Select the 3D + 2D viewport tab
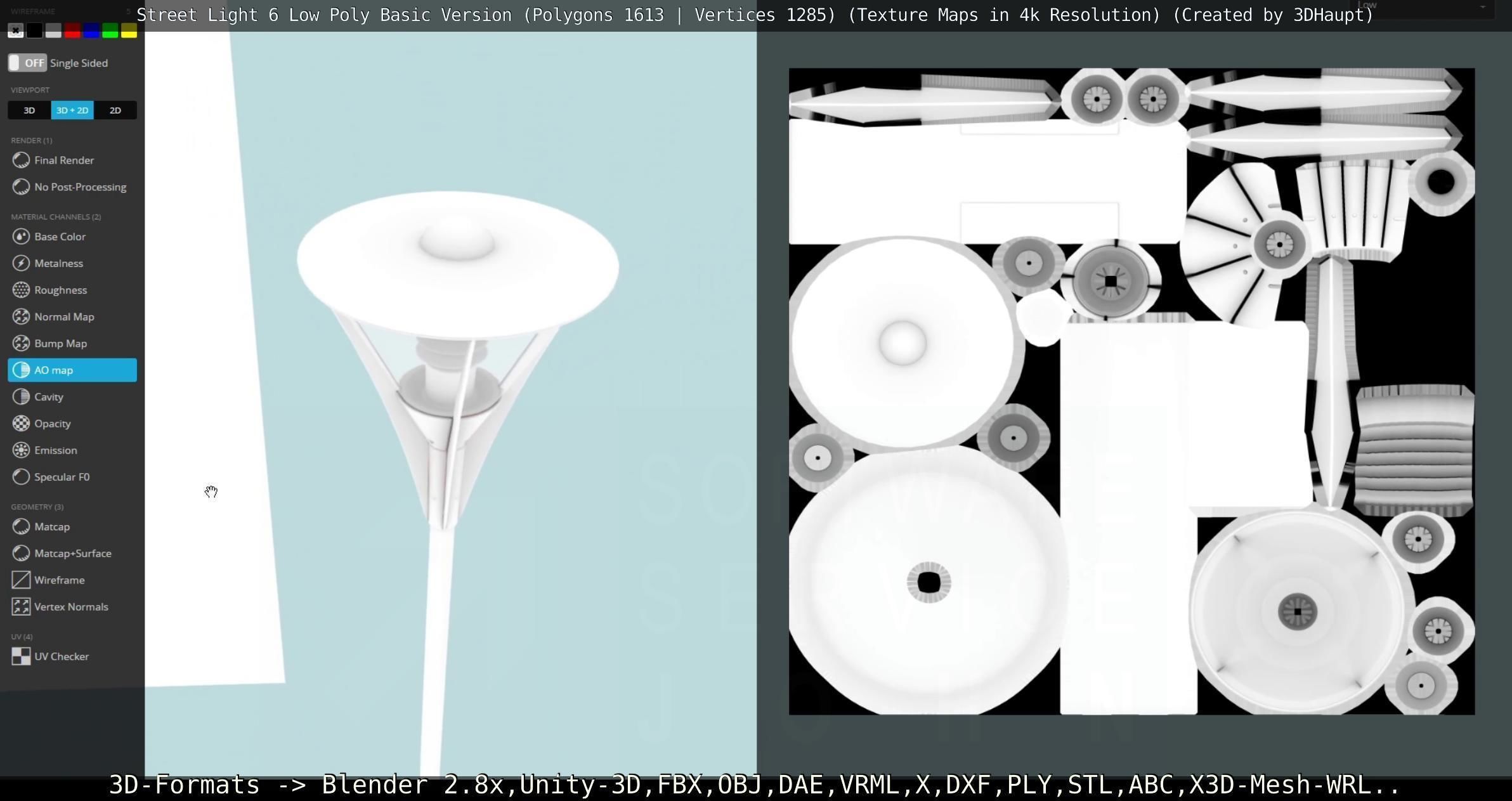Screen dimensions: 1512x801 [x=72, y=110]
